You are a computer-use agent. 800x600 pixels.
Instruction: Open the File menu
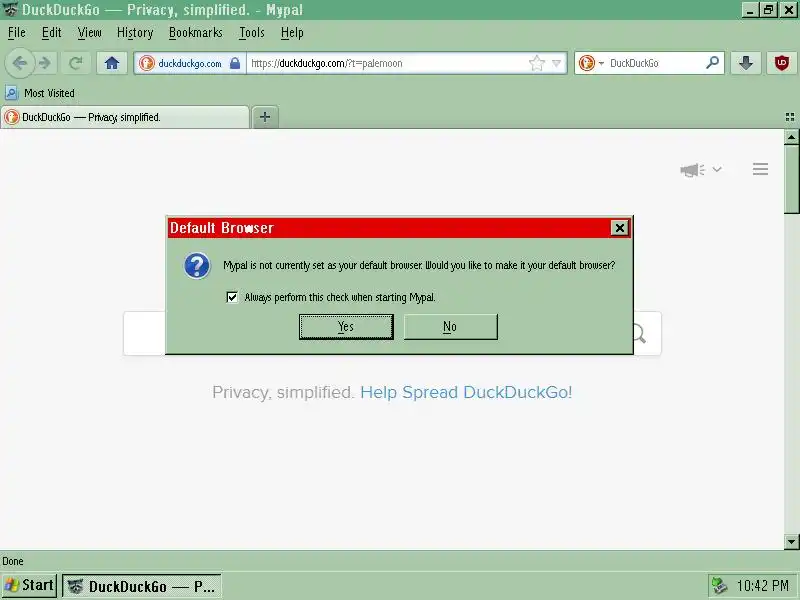click(16, 33)
